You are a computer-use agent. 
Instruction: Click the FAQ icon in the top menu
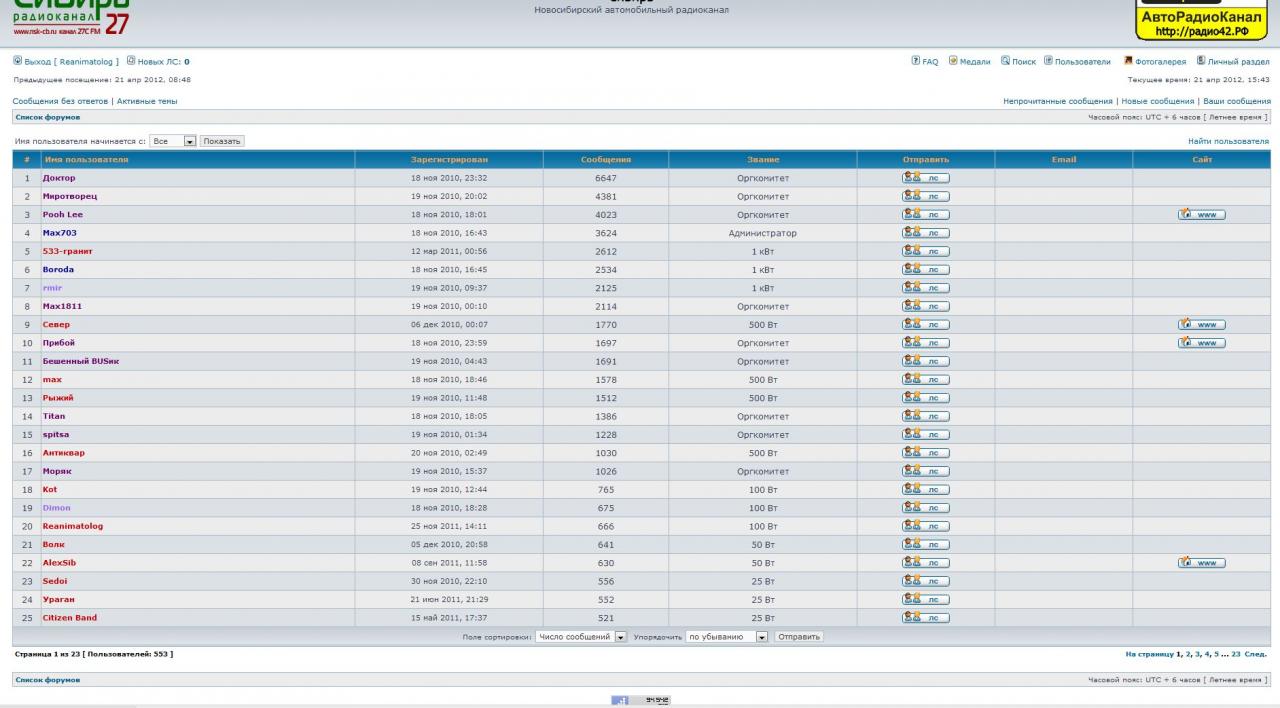[x=915, y=61]
